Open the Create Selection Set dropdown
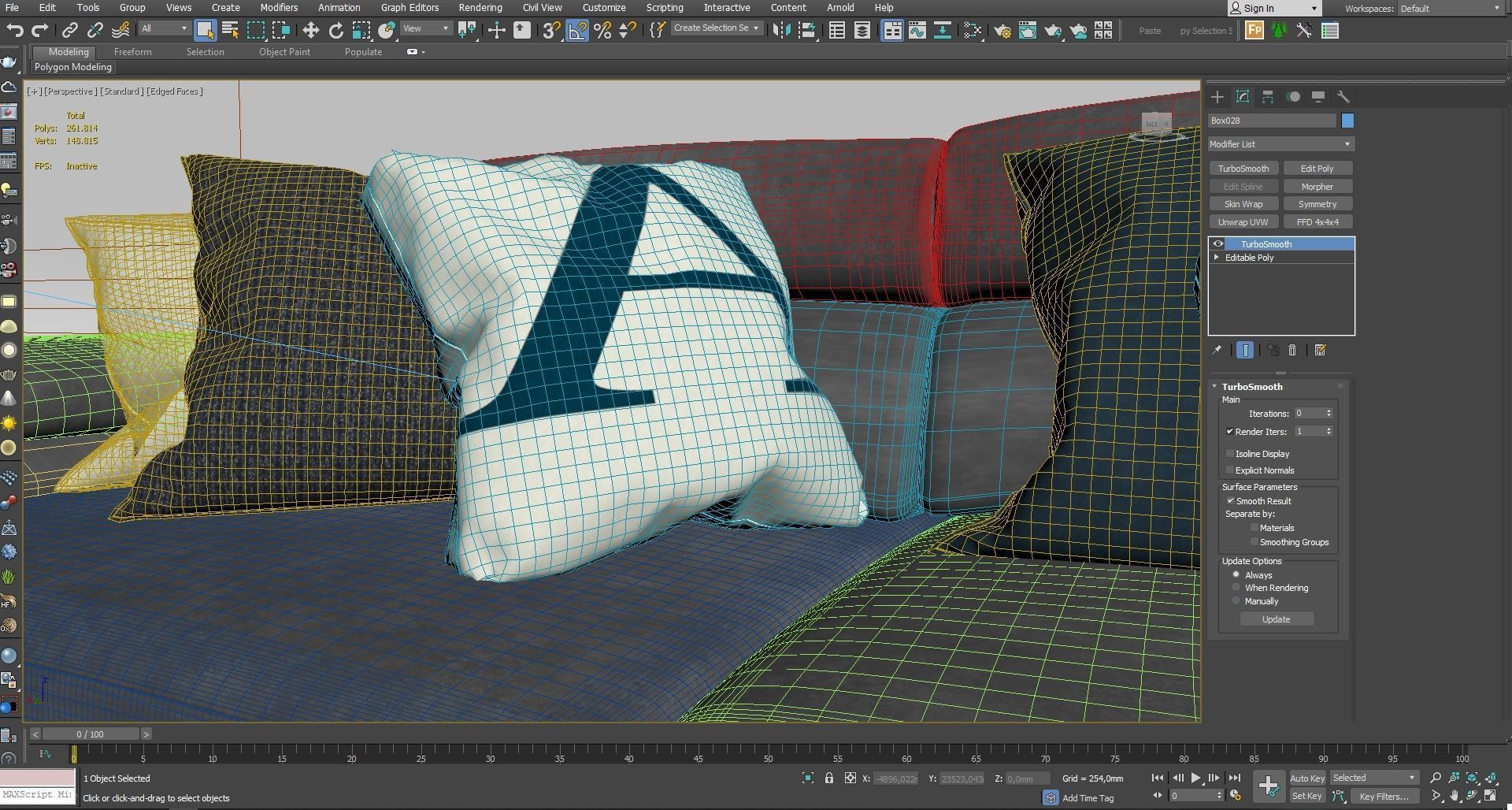 point(717,28)
